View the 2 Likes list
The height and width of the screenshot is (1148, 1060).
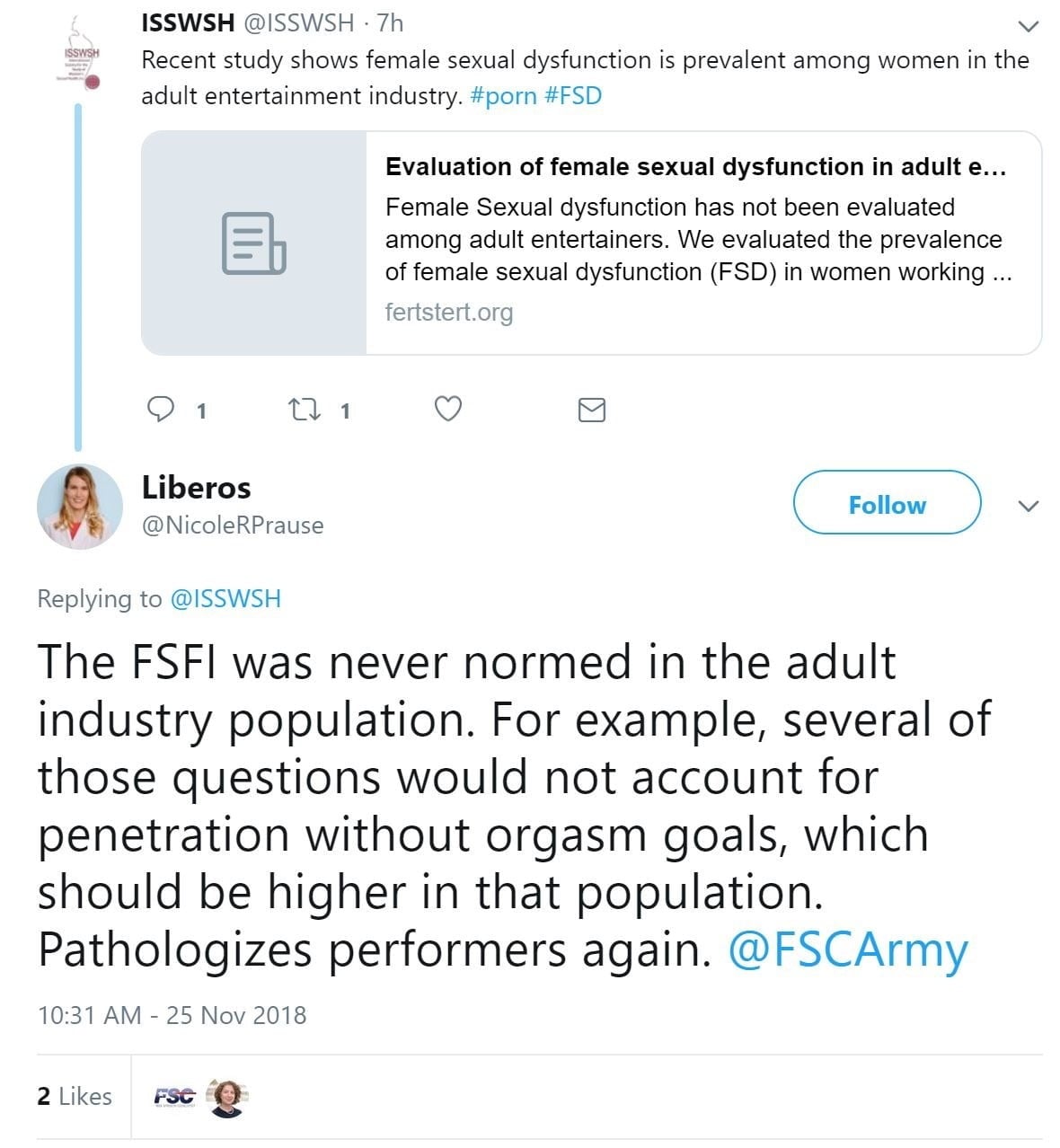pyautogui.click(x=75, y=1096)
